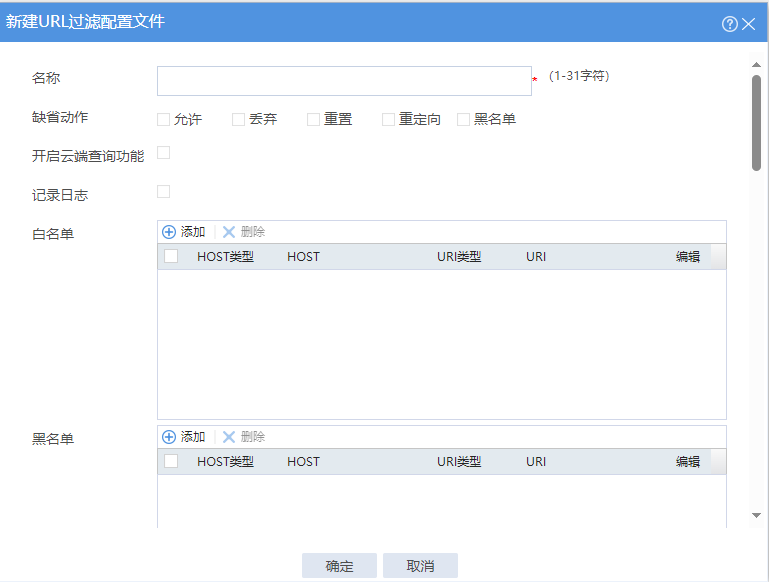This screenshot has height=582, width=769.
Task: Click the scrollbar up arrow
Action: [756, 65]
